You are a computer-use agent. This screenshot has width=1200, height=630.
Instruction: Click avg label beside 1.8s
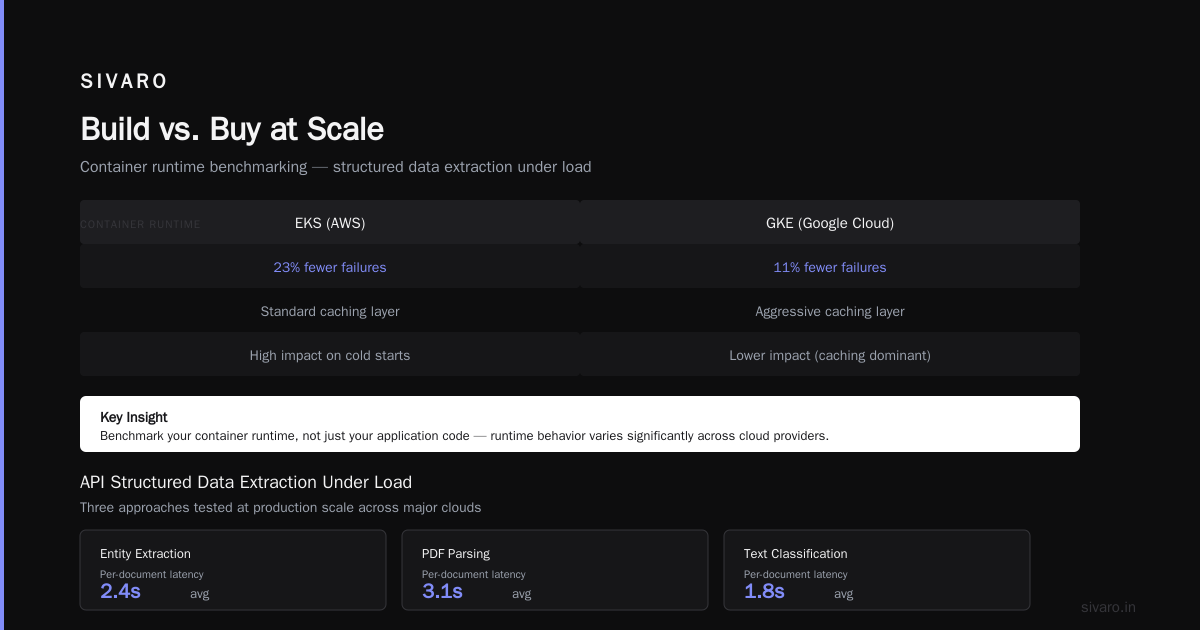(844, 594)
